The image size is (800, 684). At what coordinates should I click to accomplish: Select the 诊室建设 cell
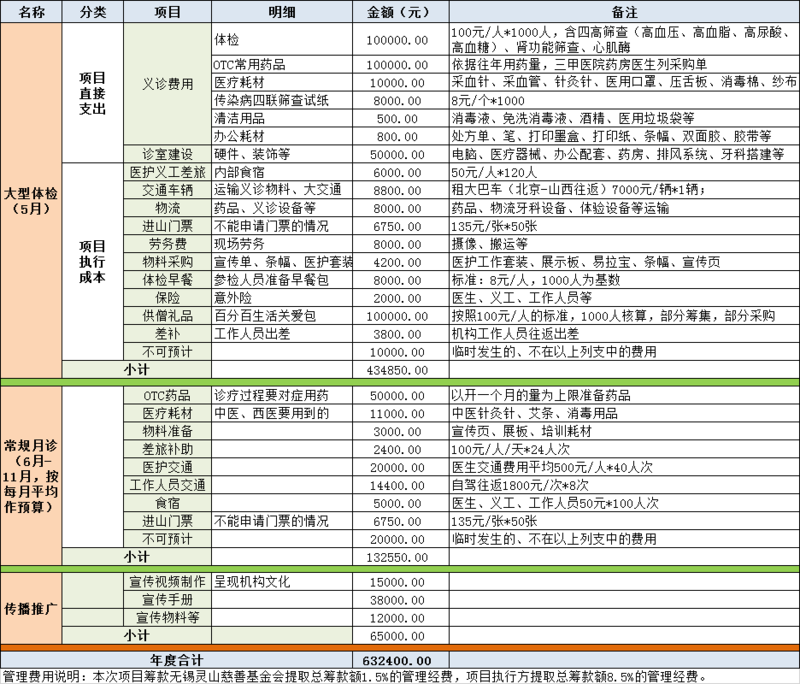167,154
